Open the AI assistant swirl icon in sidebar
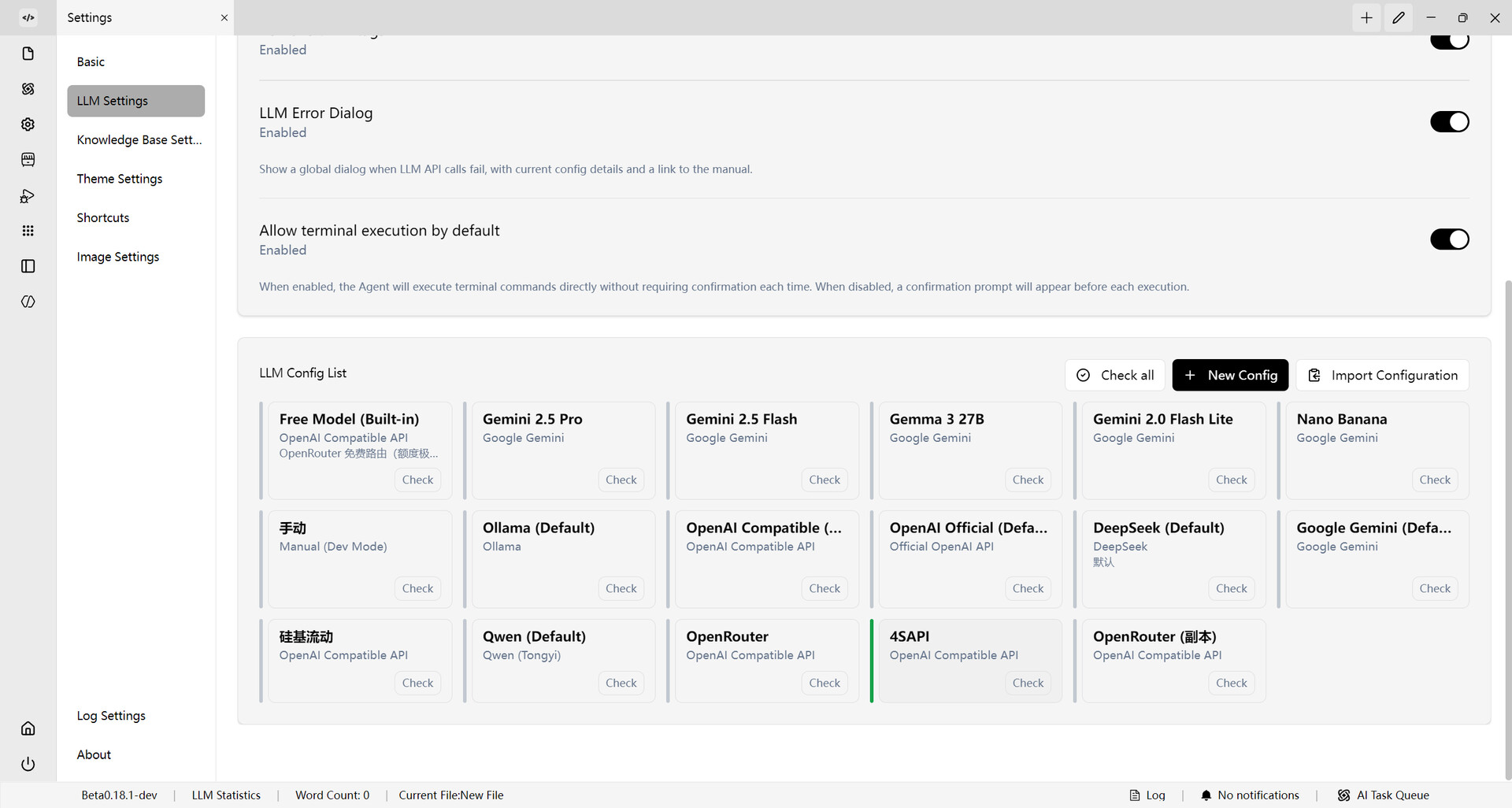Image resolution: width=1512 pixels, height=808 pixels. [28, 89]
